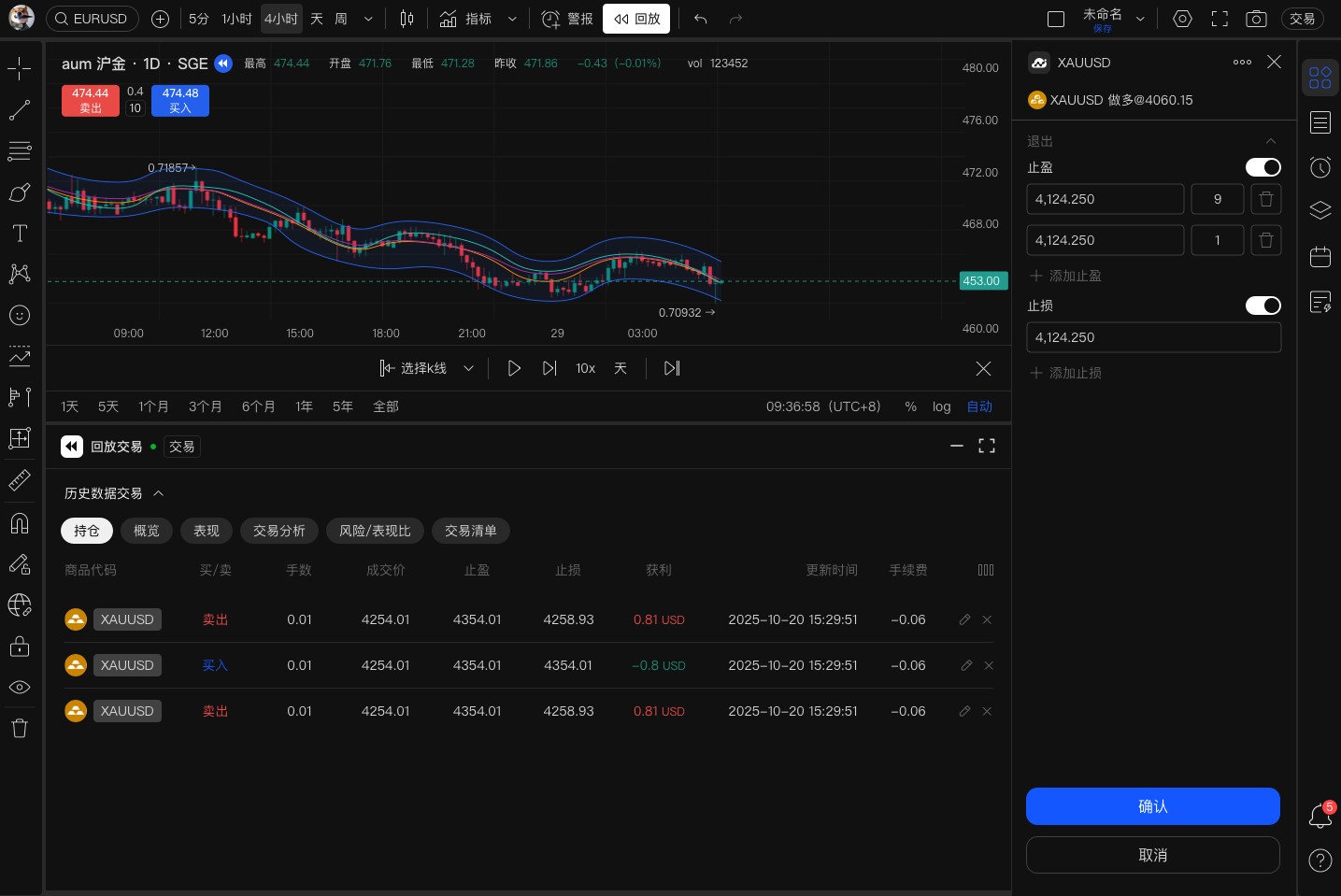This screenshot has height=896, width=1341.
Task: Switch to the 概览 tab
Action: (147, 531)
